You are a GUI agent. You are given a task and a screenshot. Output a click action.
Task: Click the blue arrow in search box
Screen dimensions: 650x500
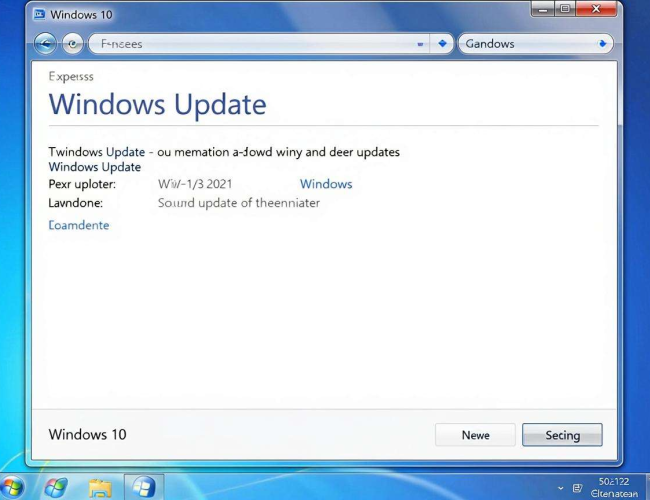tap(602, 44)
